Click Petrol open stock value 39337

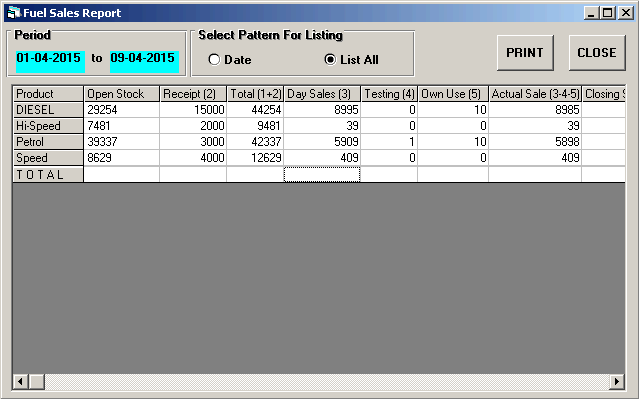coord(121,142)
